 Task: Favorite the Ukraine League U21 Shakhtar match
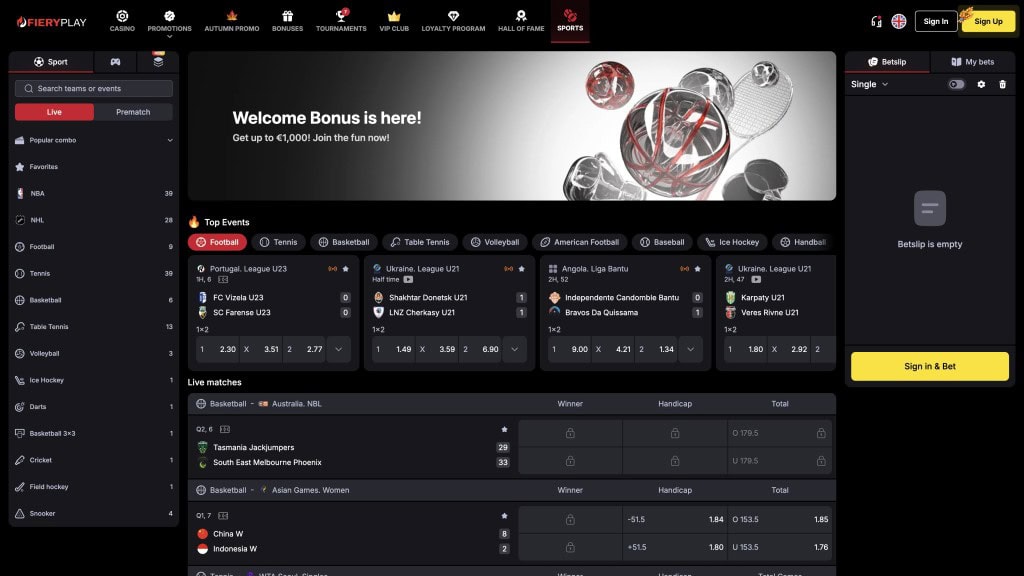(x=521, y=268)
